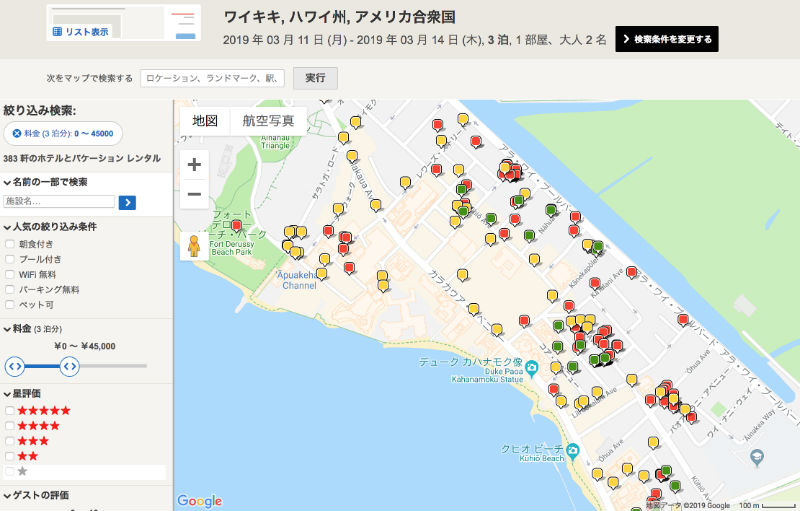Viewport: 800px width, 511px height.
Task: Remove the price filter via its X icon
Action: click(17, 134)
